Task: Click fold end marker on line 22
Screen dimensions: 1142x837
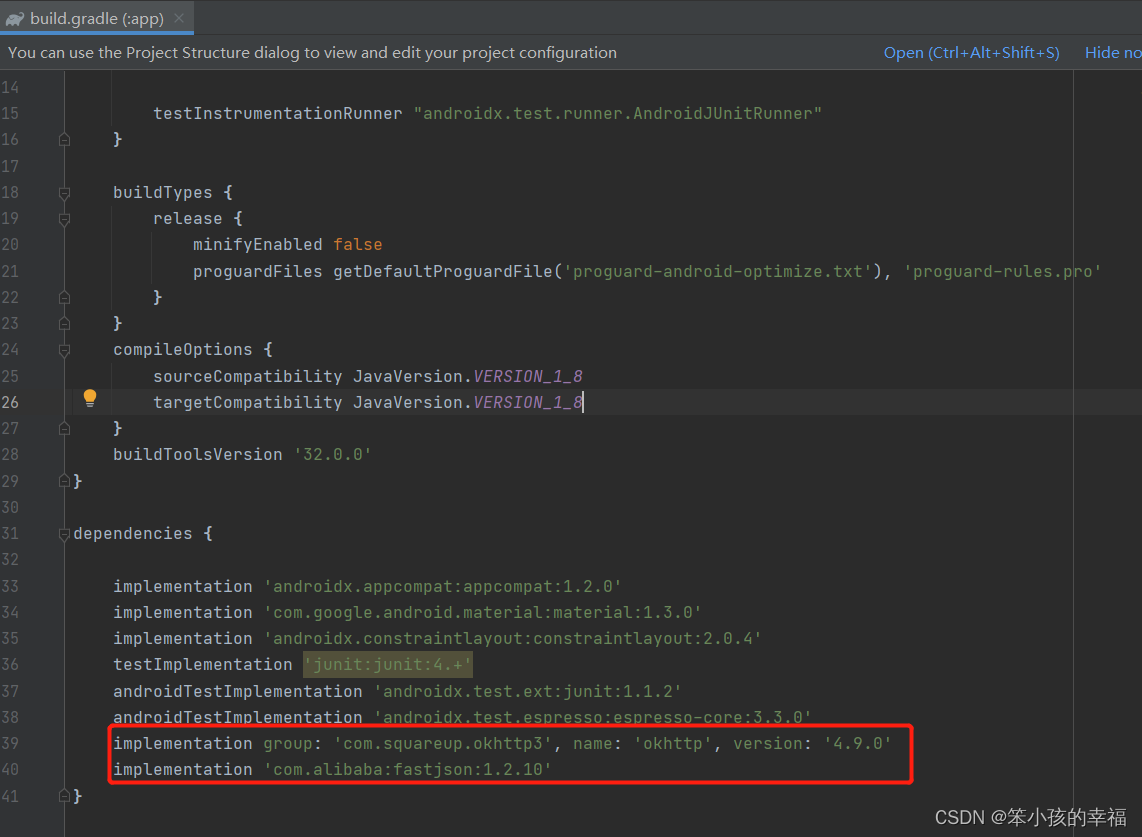Action: (x=64, y=297)
